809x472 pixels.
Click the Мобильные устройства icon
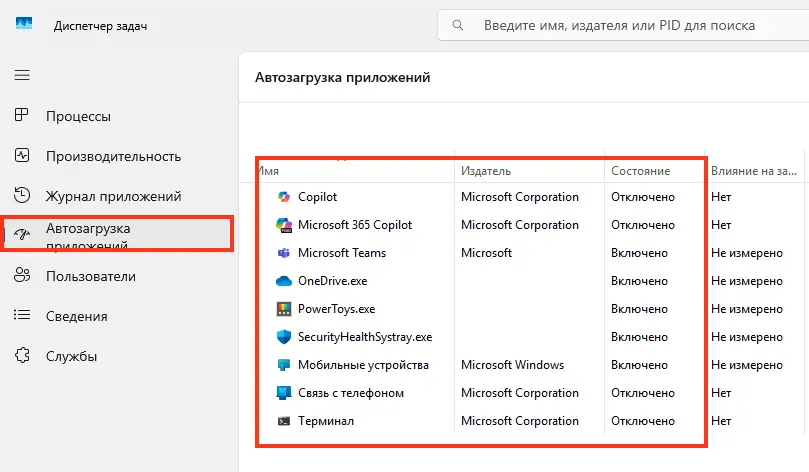coord(284,365)
